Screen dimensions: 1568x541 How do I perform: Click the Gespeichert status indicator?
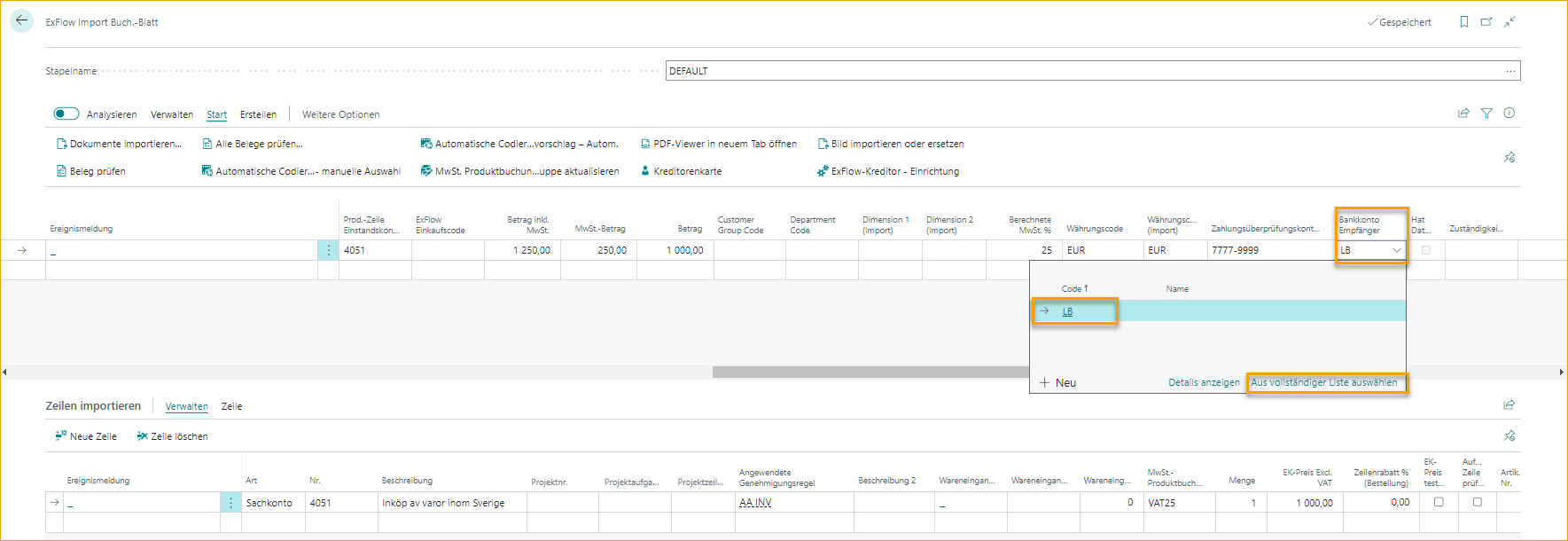1400,22
